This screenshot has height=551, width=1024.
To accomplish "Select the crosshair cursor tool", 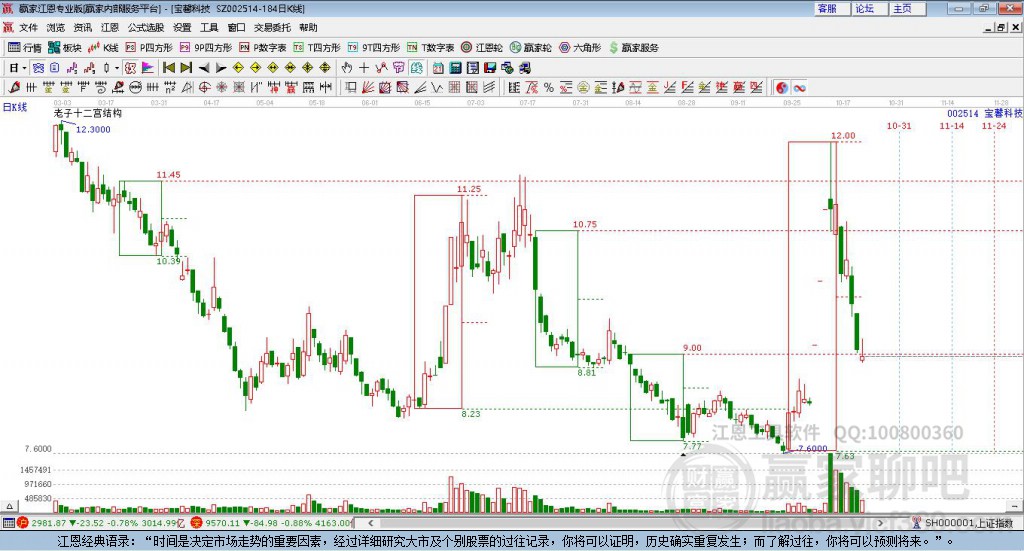I will (365, 68).
